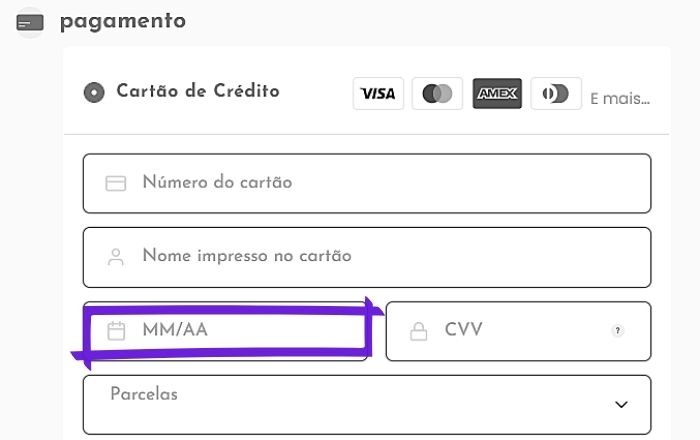This screenshot has height=440, width=700.
Task: Click the "E mais..." link
Action: 620,99
